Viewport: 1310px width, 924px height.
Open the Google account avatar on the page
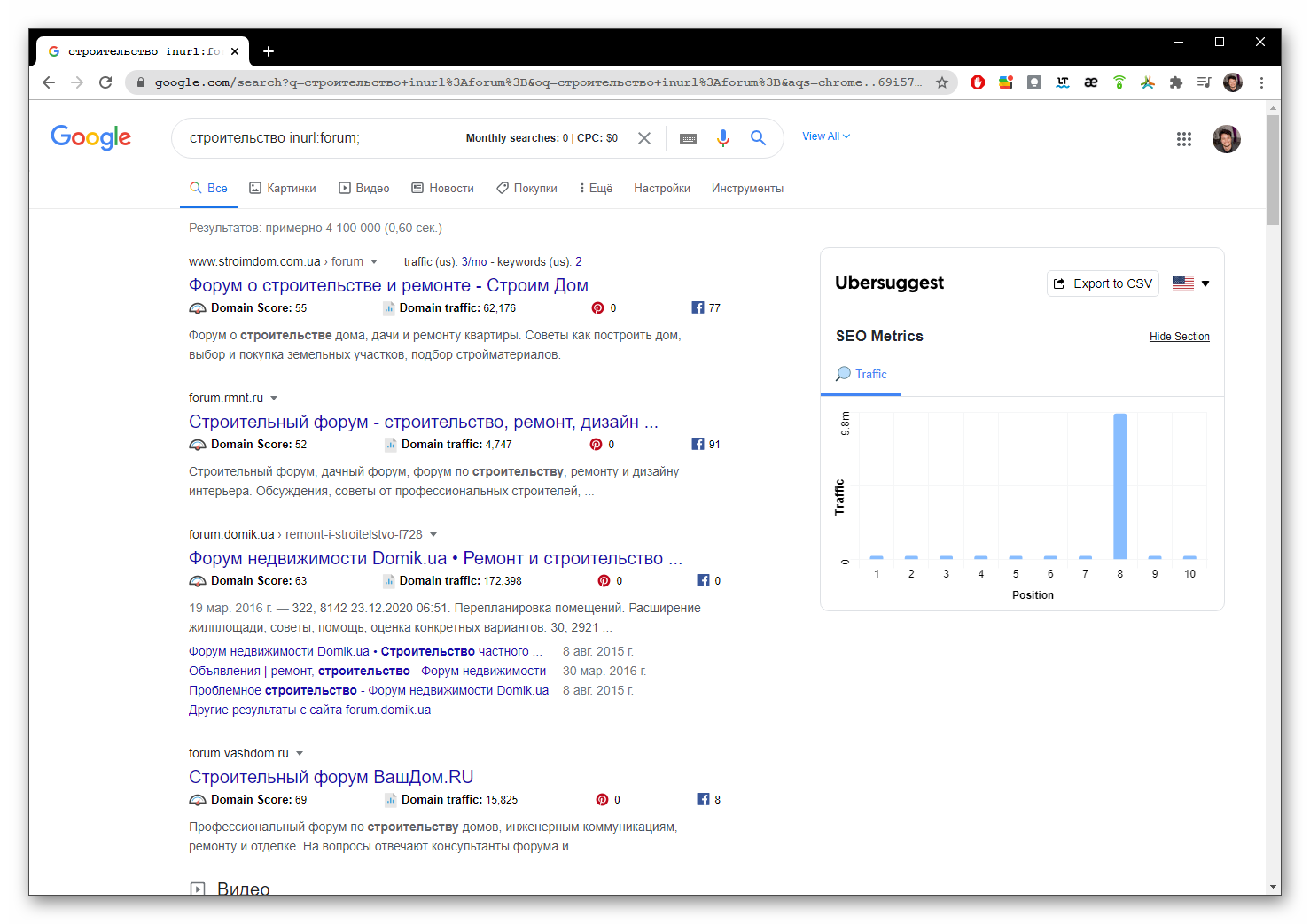point(1227,139)
